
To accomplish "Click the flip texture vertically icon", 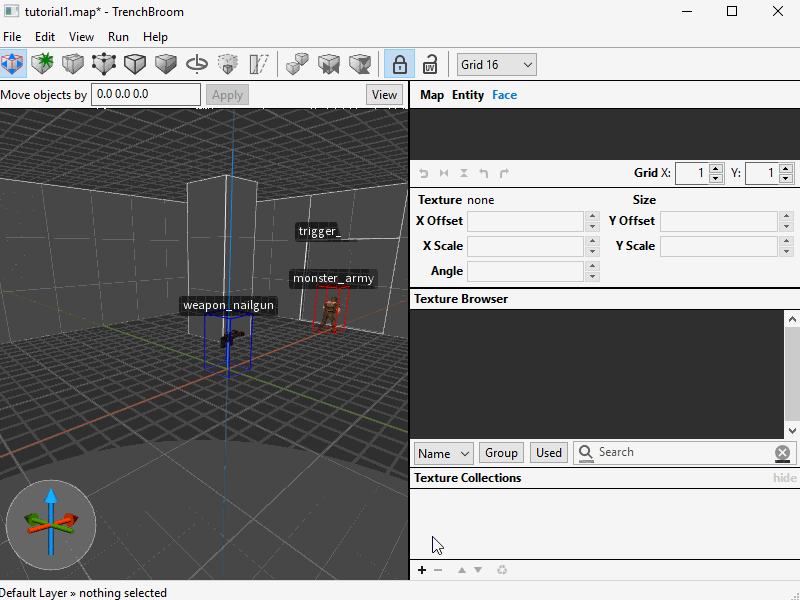I will coord(464,173).
